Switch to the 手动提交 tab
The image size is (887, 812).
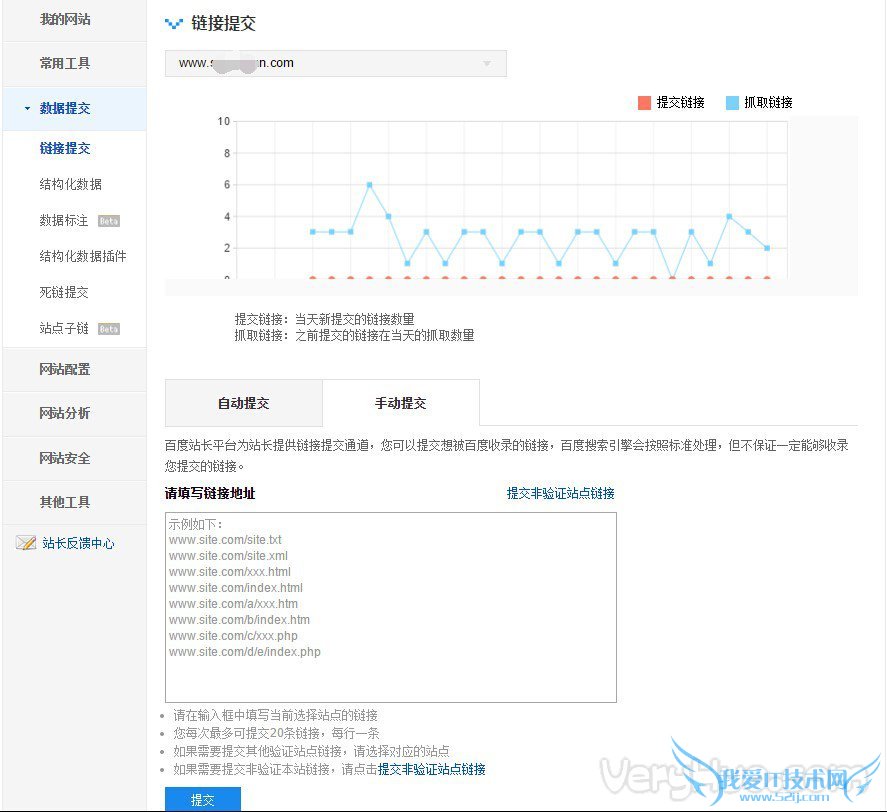[401, 403]
